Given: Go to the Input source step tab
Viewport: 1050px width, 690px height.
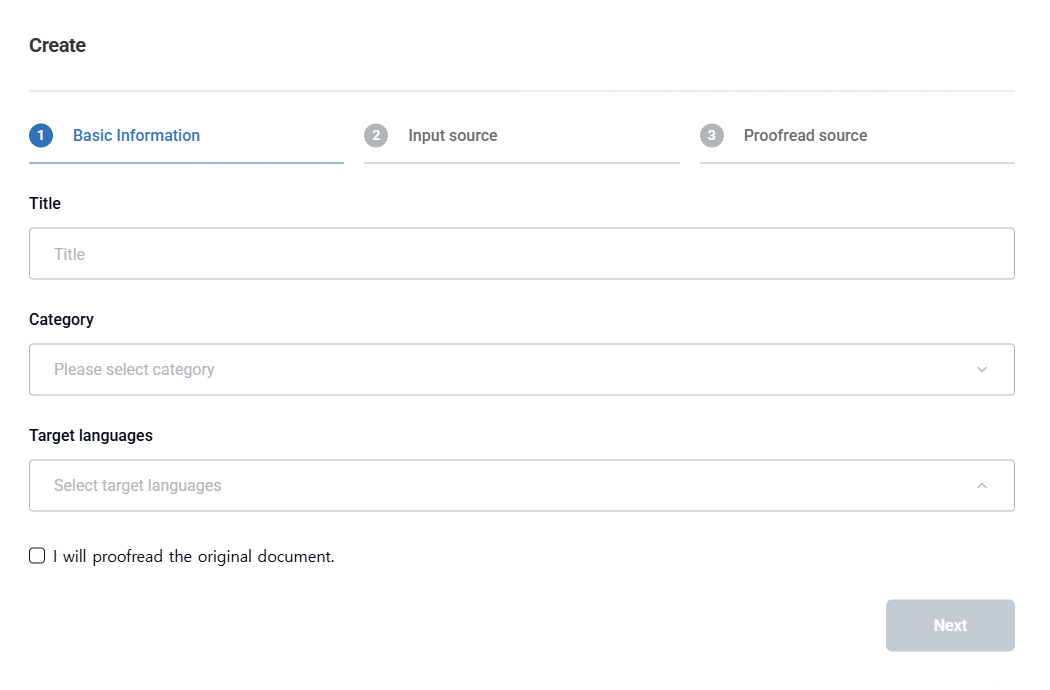Looking at the screenshot, I should tap(452, 136).
